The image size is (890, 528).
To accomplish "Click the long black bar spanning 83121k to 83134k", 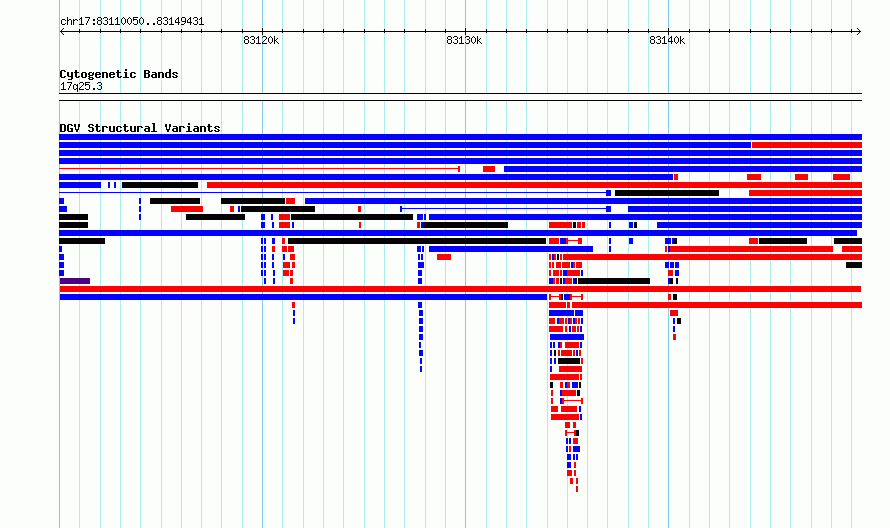I will click(417, 241).
